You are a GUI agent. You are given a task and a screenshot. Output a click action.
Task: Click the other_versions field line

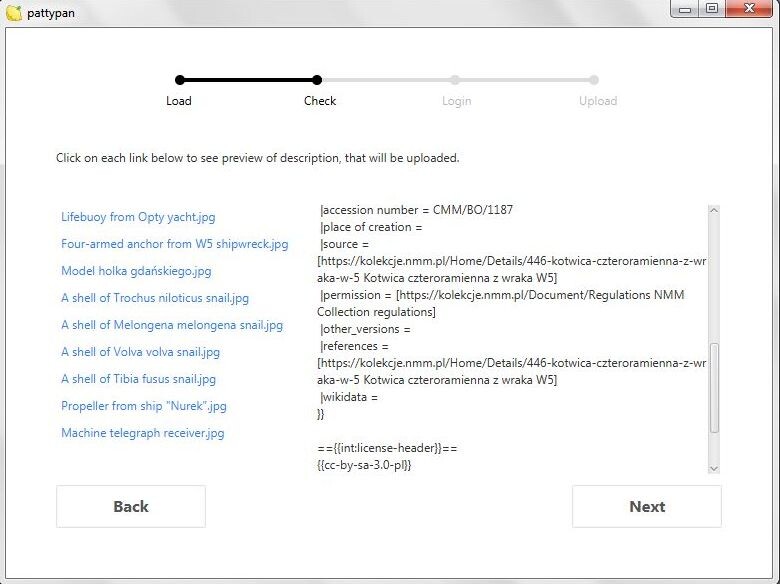(x=366, y=329)
